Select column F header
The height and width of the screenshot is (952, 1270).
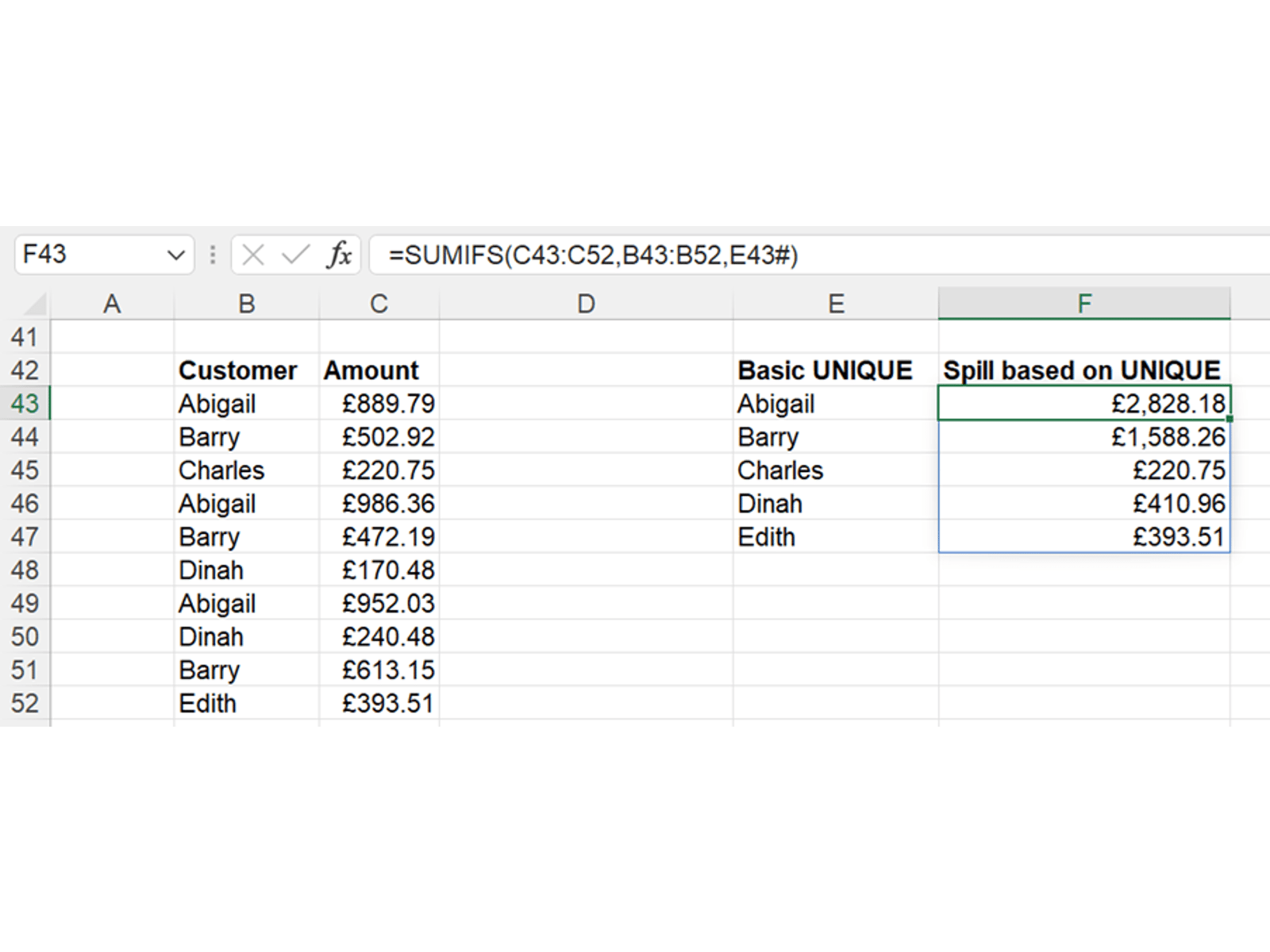coord(1083,305)
